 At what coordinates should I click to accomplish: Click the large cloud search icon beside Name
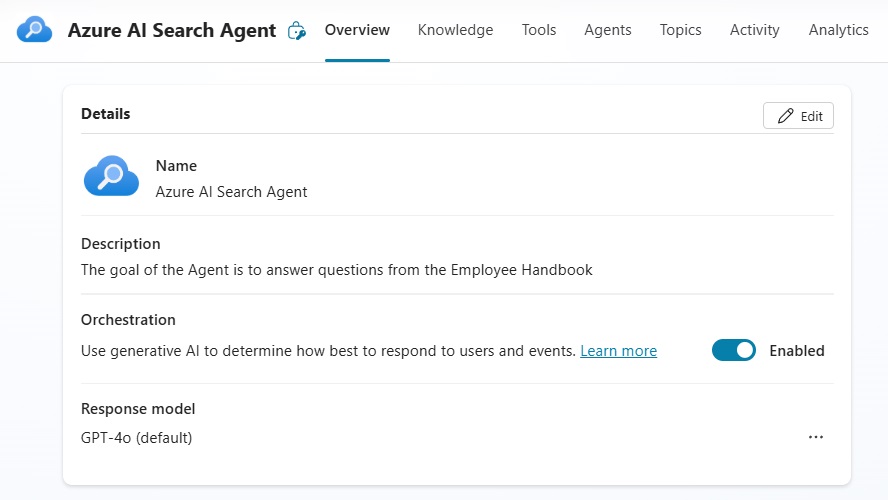click(111, 176)
